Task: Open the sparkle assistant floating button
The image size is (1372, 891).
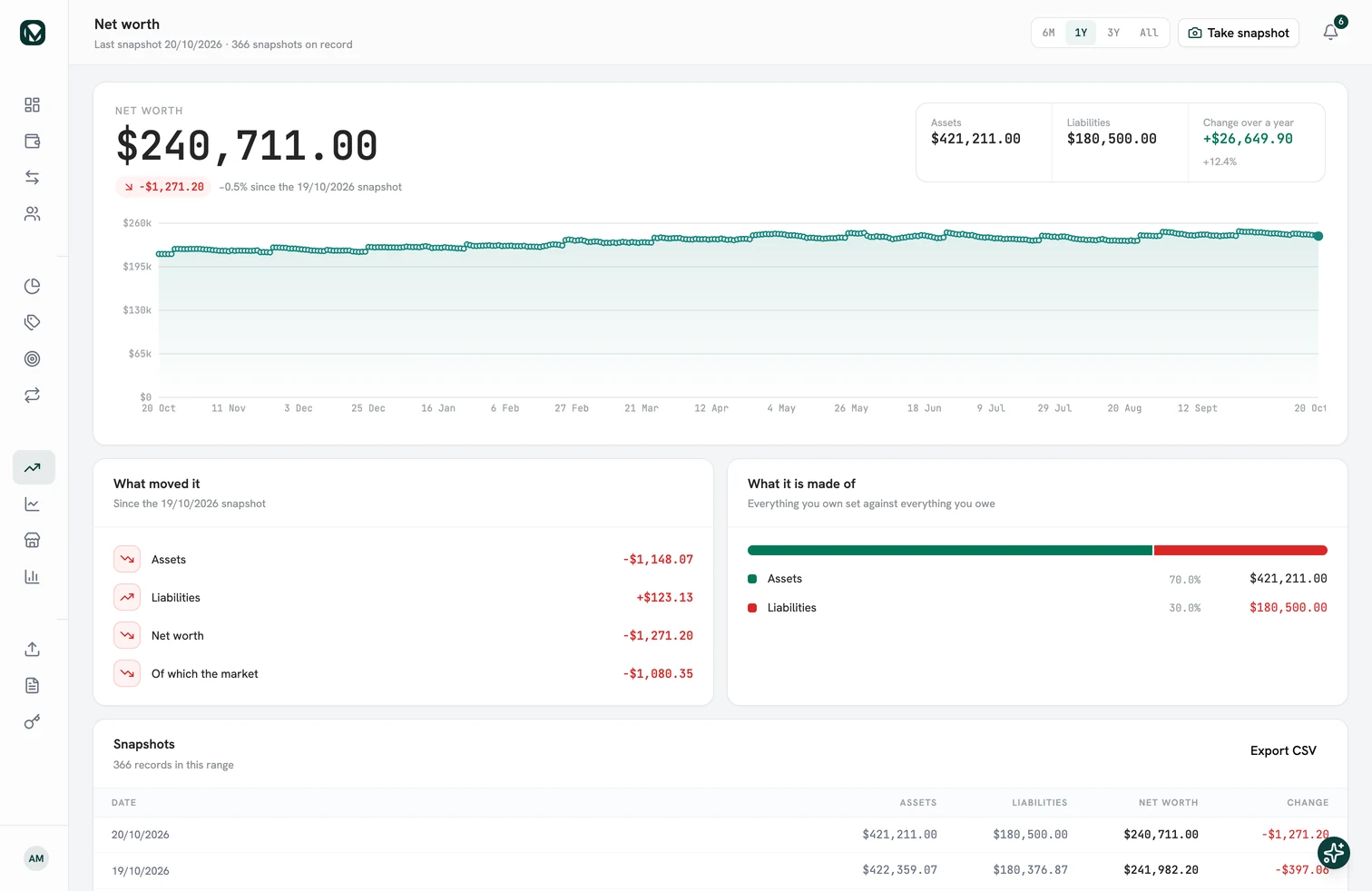Action: [1334, 853]
